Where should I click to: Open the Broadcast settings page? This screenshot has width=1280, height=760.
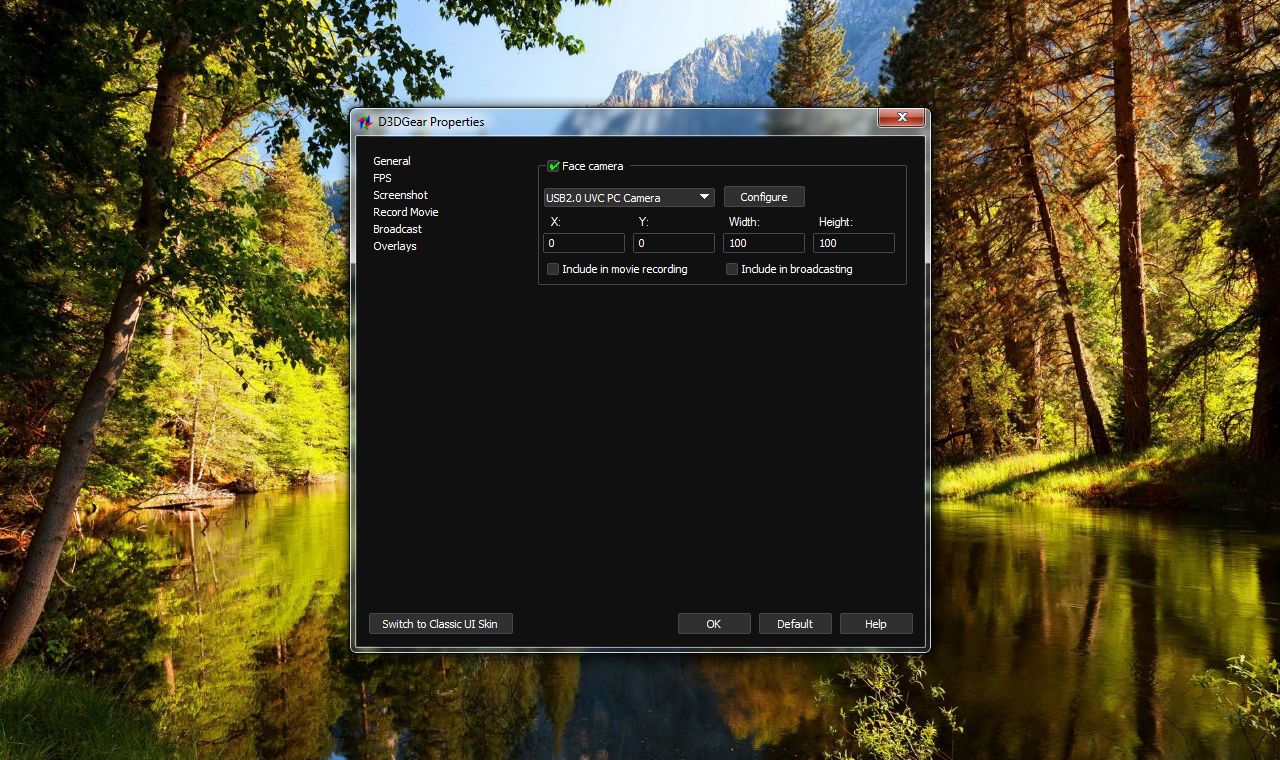(398, 229)
